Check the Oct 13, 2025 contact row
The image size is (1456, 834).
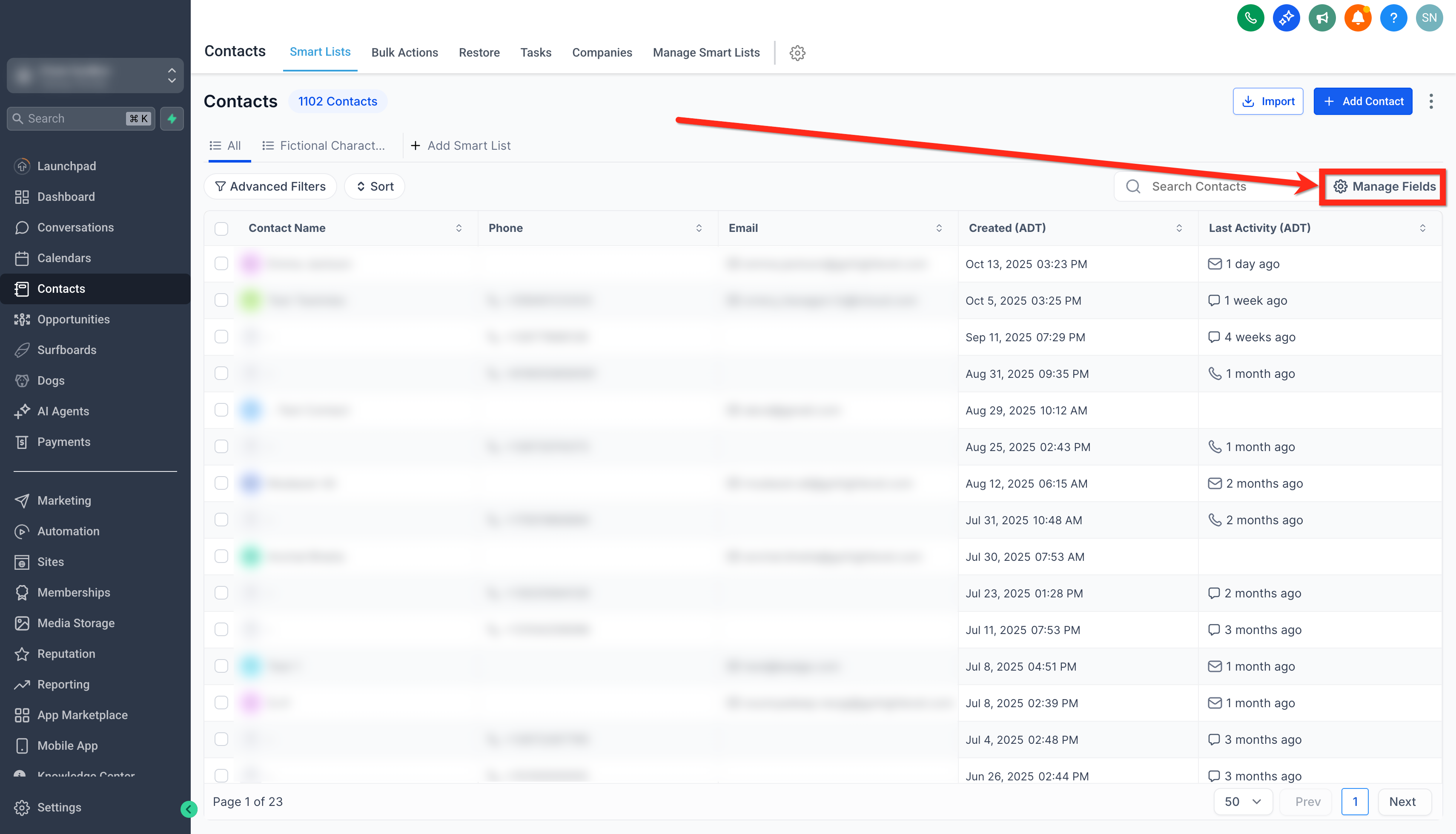(x=221, y=263)
